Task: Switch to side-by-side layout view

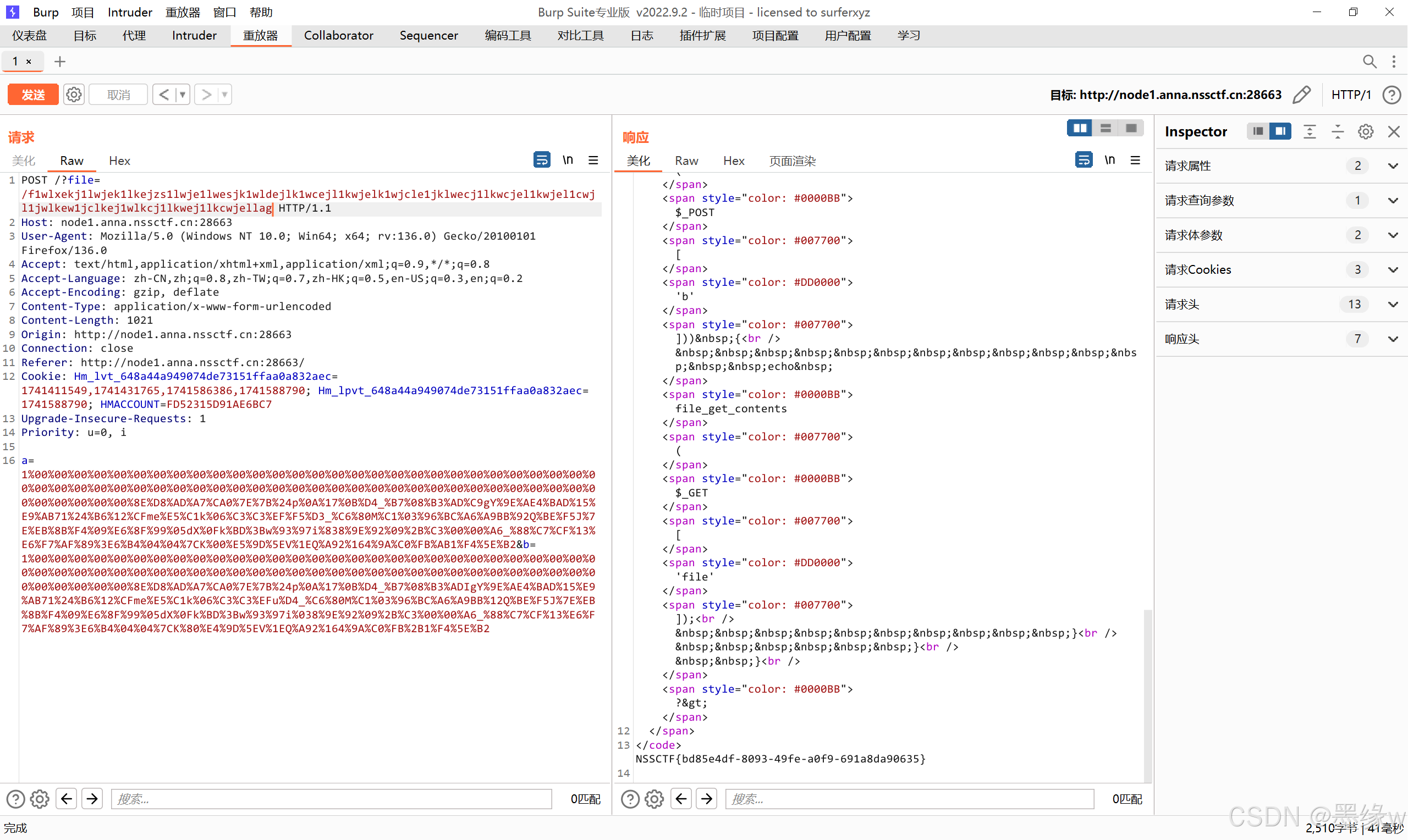Action: point(1079,129)
